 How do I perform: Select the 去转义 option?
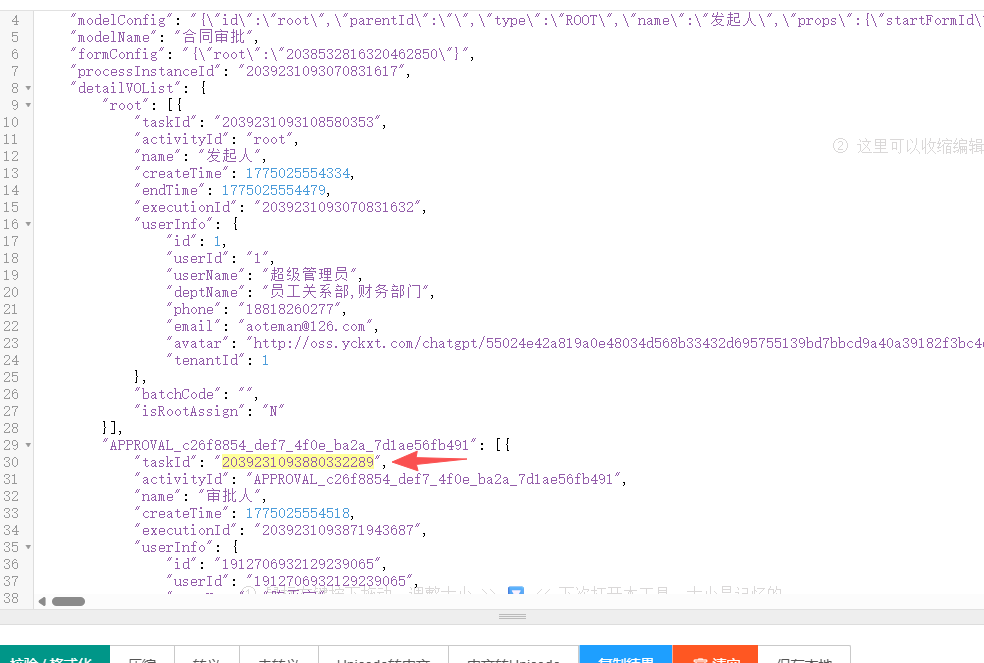tap(278, 658)
